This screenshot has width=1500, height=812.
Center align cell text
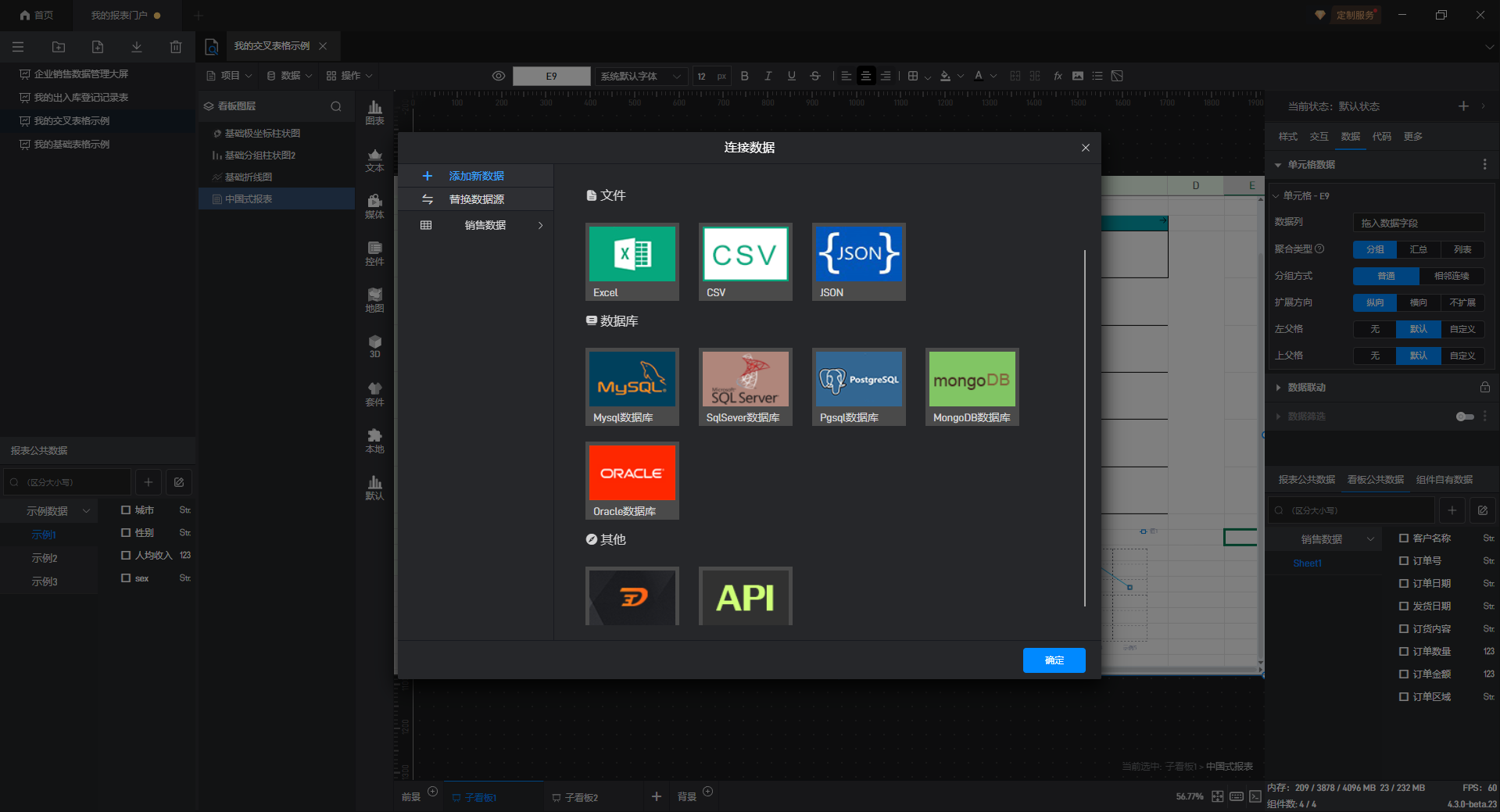865,76
